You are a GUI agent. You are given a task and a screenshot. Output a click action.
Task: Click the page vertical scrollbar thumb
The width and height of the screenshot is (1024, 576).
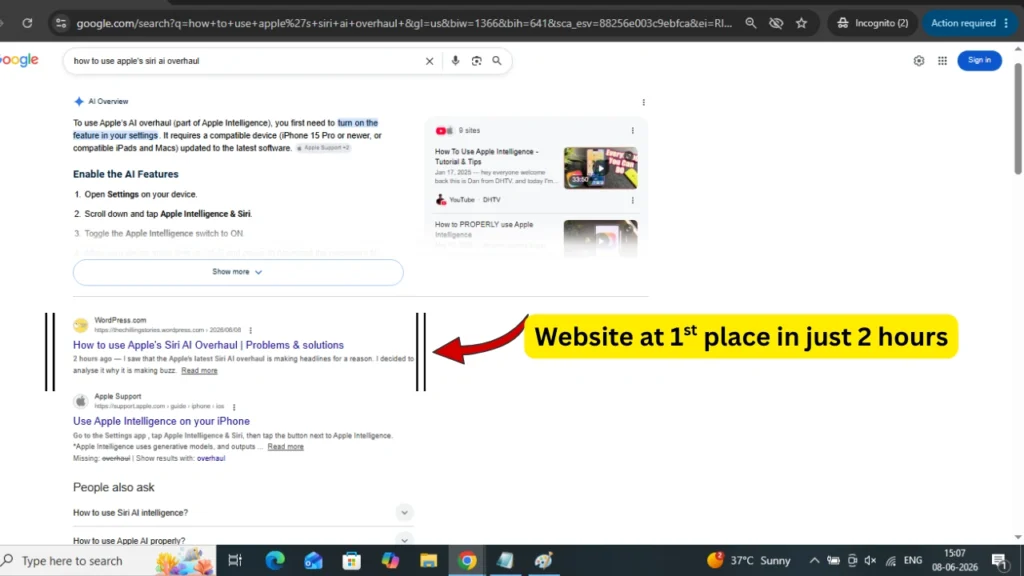1017,118
